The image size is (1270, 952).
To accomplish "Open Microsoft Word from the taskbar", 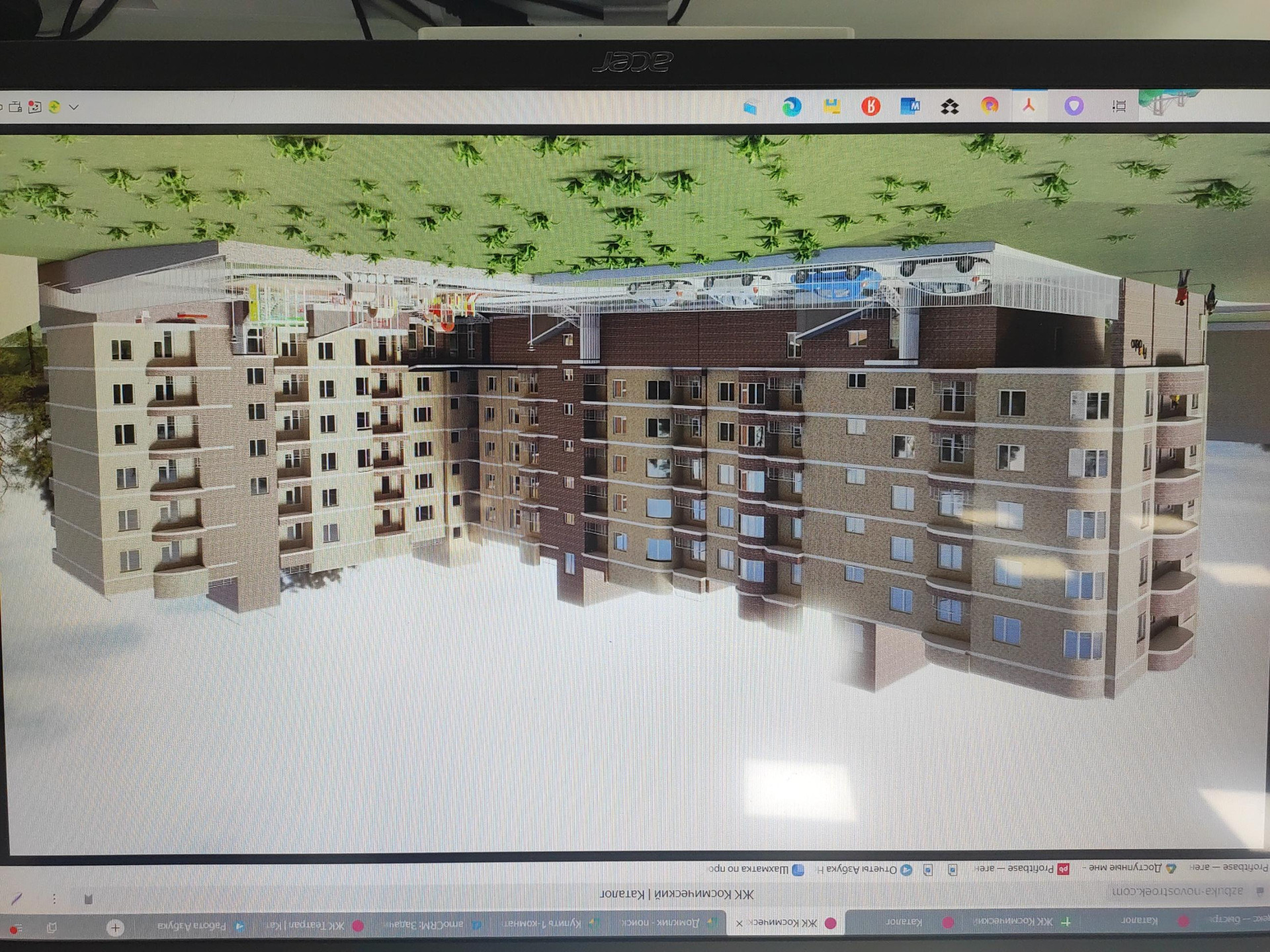I will point(910,106).
